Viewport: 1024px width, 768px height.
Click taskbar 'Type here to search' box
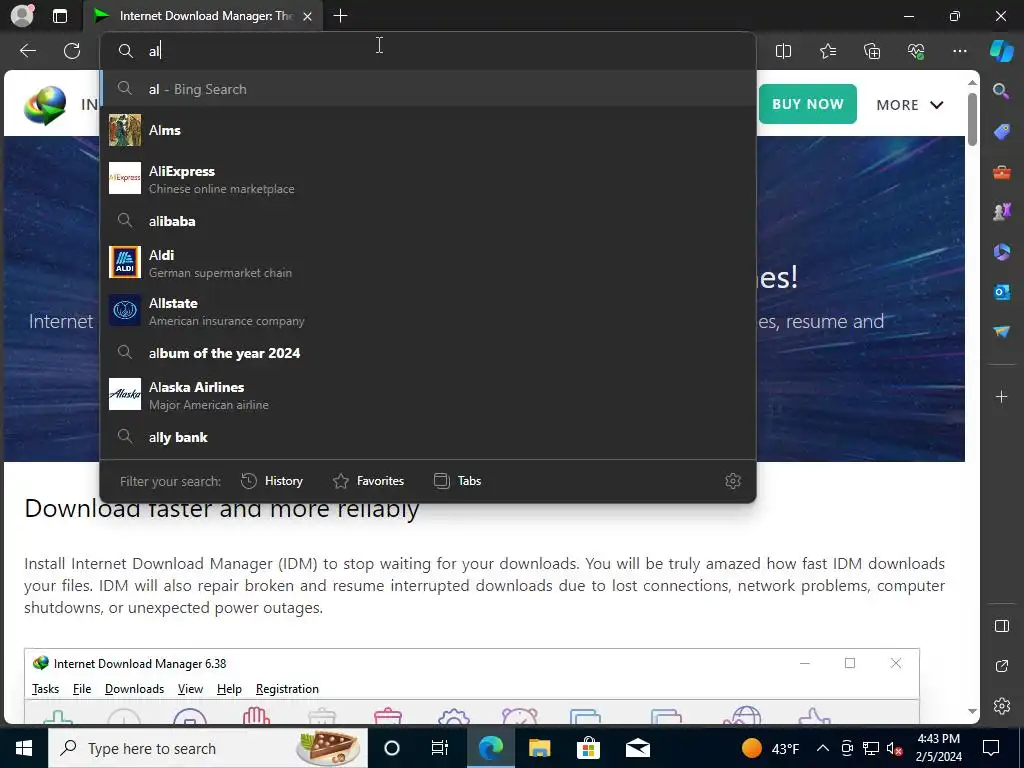click(x=208, y=748)
